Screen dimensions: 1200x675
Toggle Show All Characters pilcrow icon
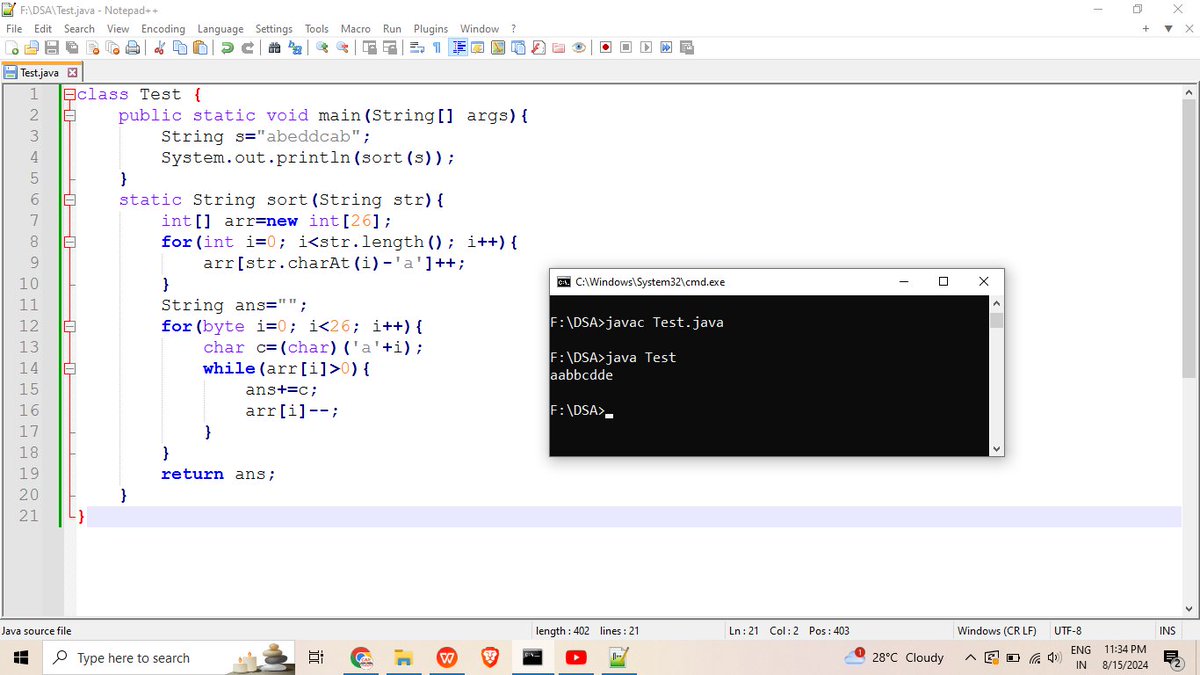pos(436,48)
